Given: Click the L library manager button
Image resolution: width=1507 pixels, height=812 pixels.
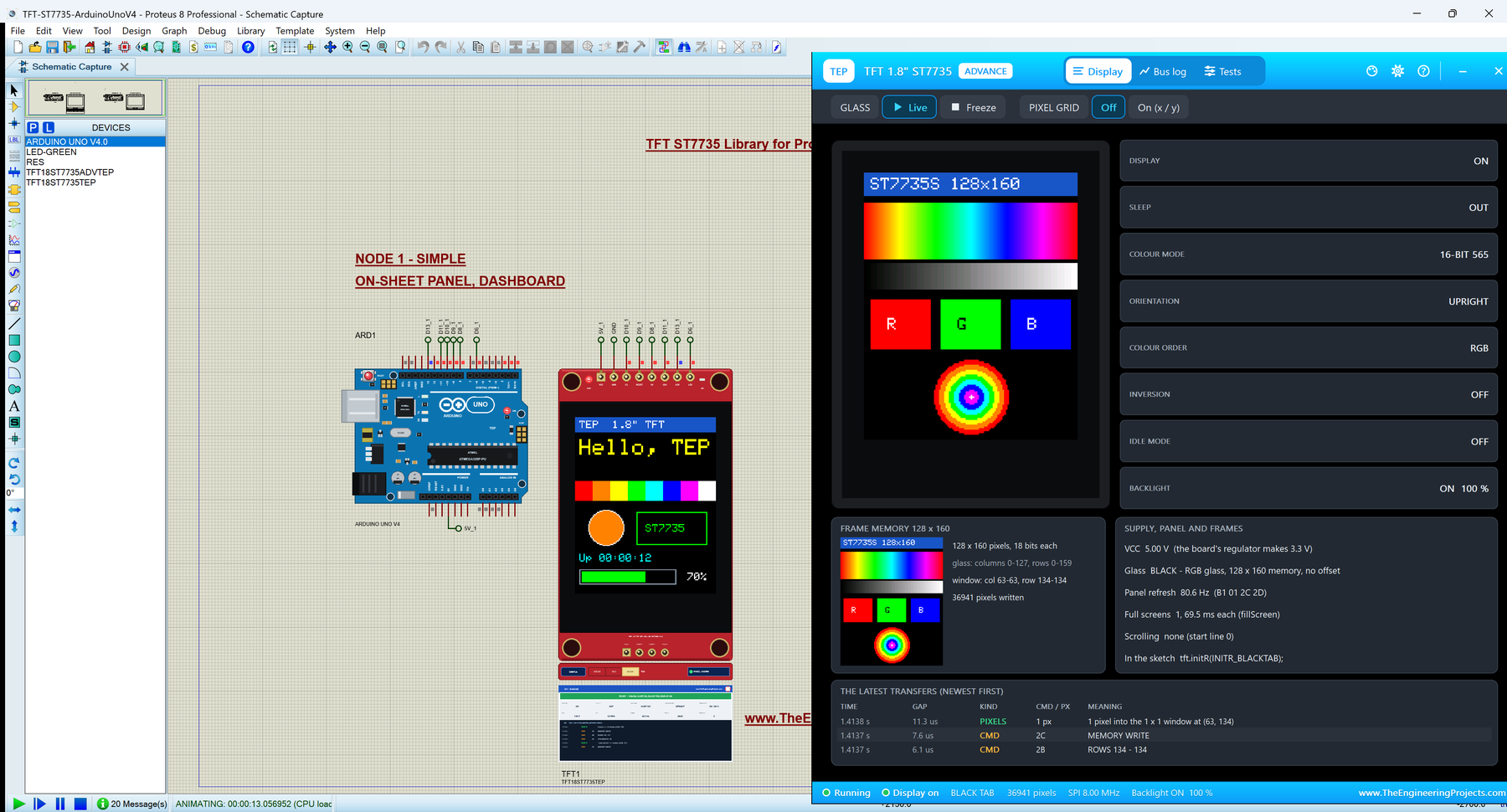Looking at the screenshot, I should tap(49, 127).
